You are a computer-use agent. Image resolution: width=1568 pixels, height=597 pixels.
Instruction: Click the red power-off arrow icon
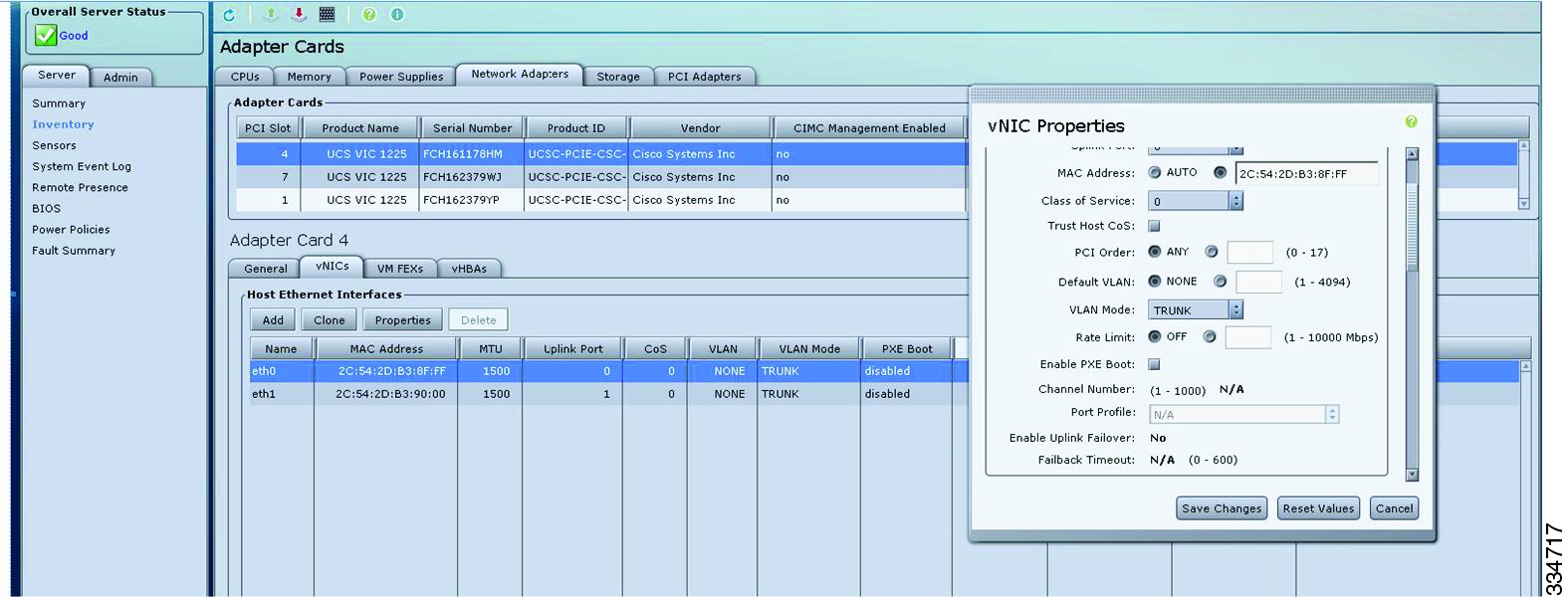coord(299,14)
